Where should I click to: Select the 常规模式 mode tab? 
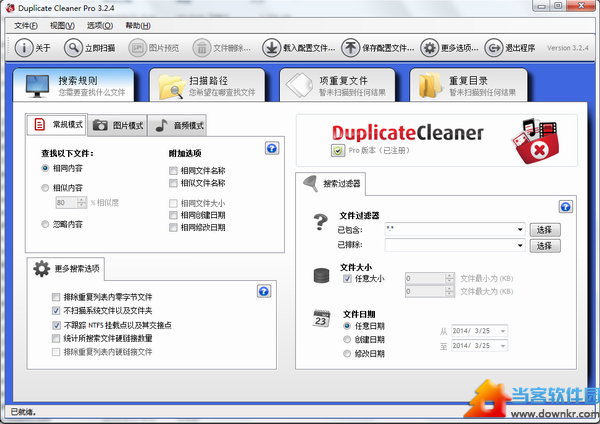point(57,124)
